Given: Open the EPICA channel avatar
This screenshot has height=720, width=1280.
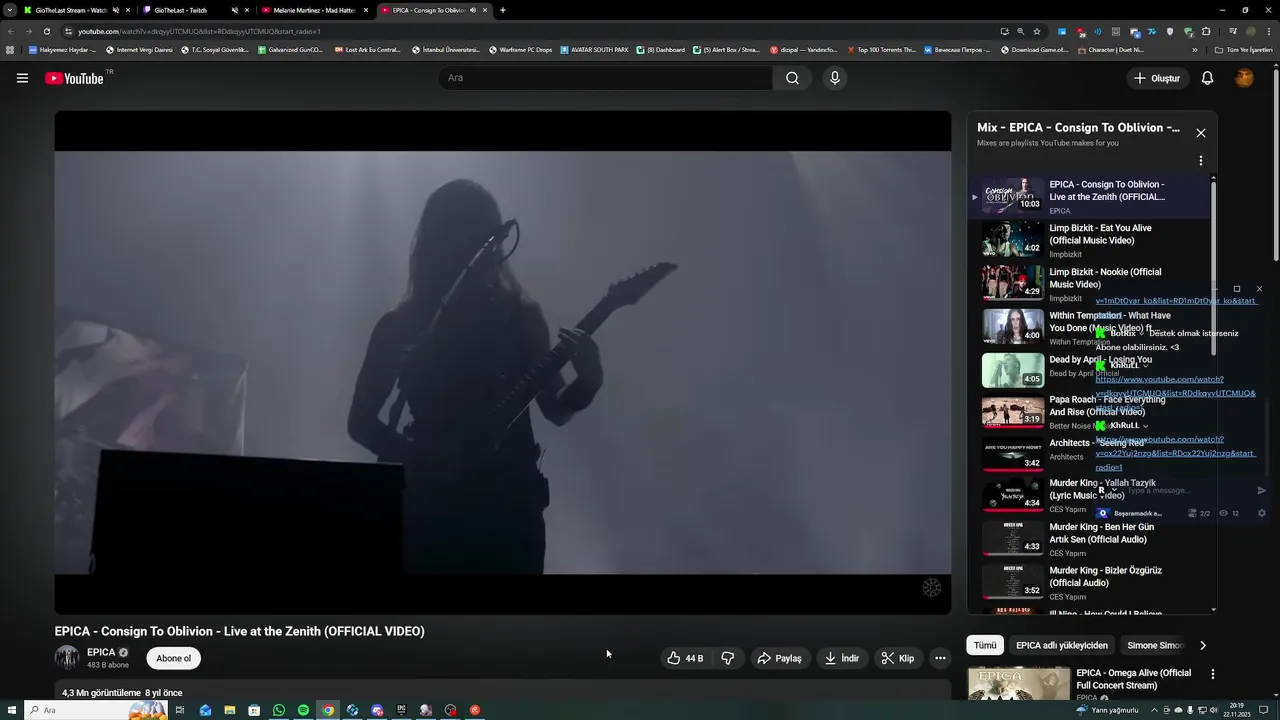Looking at the screenshot, I should (67, 658).
